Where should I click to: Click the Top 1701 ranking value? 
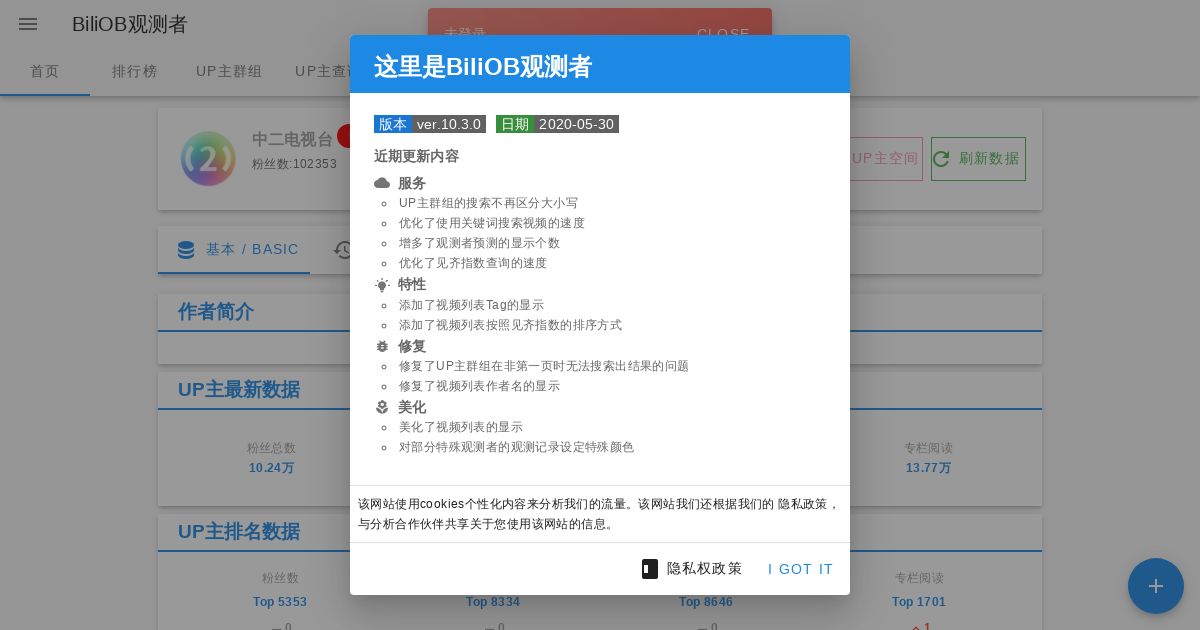coord(919,602)
